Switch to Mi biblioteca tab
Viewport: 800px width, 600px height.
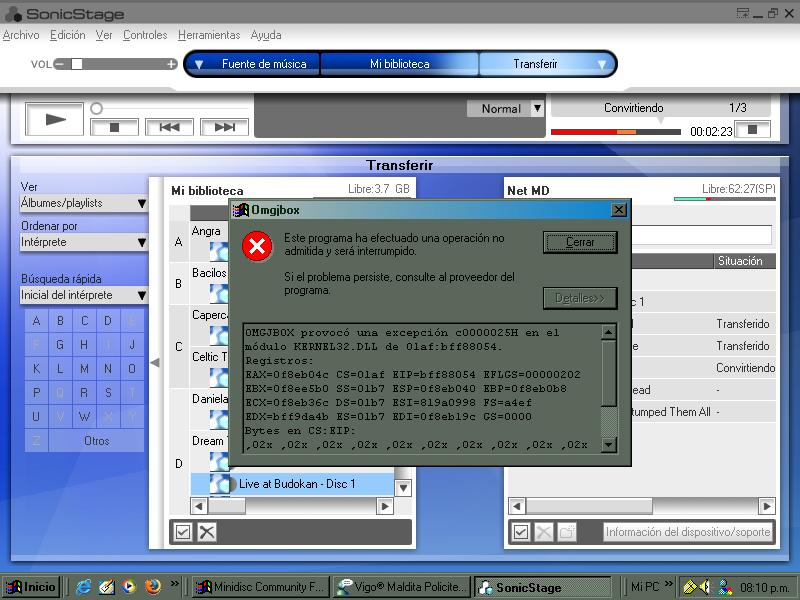[399, 64]
